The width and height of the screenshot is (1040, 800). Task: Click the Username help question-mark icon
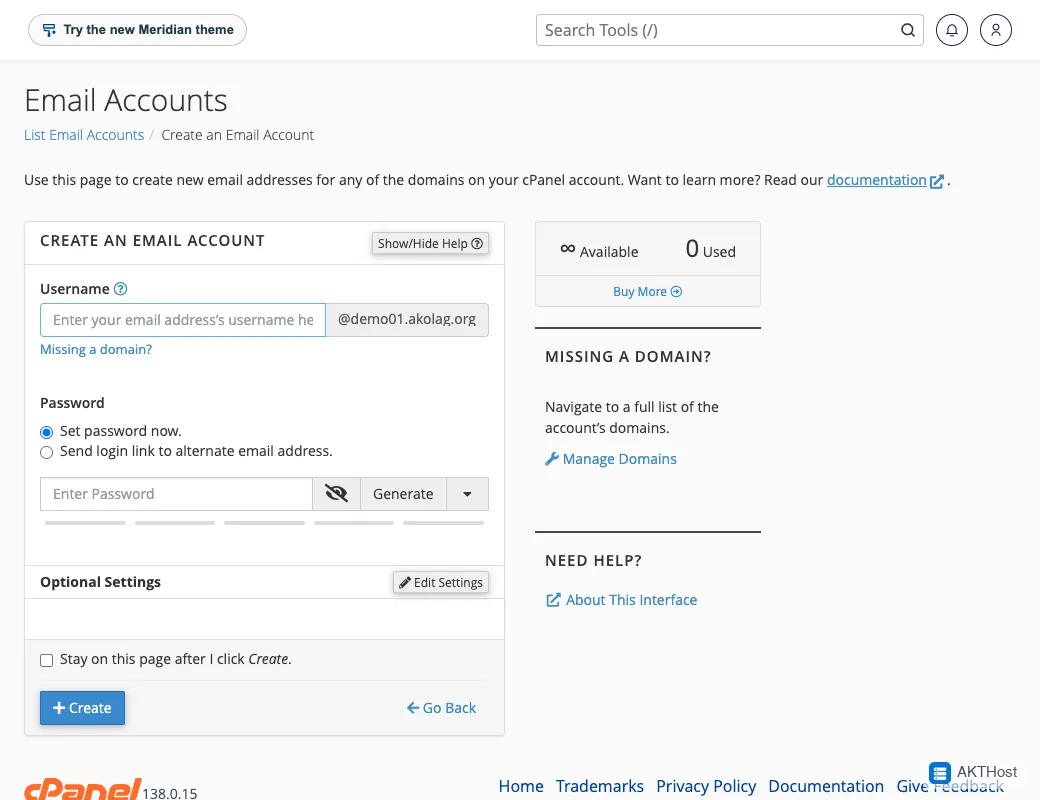(x=120, y=289)
